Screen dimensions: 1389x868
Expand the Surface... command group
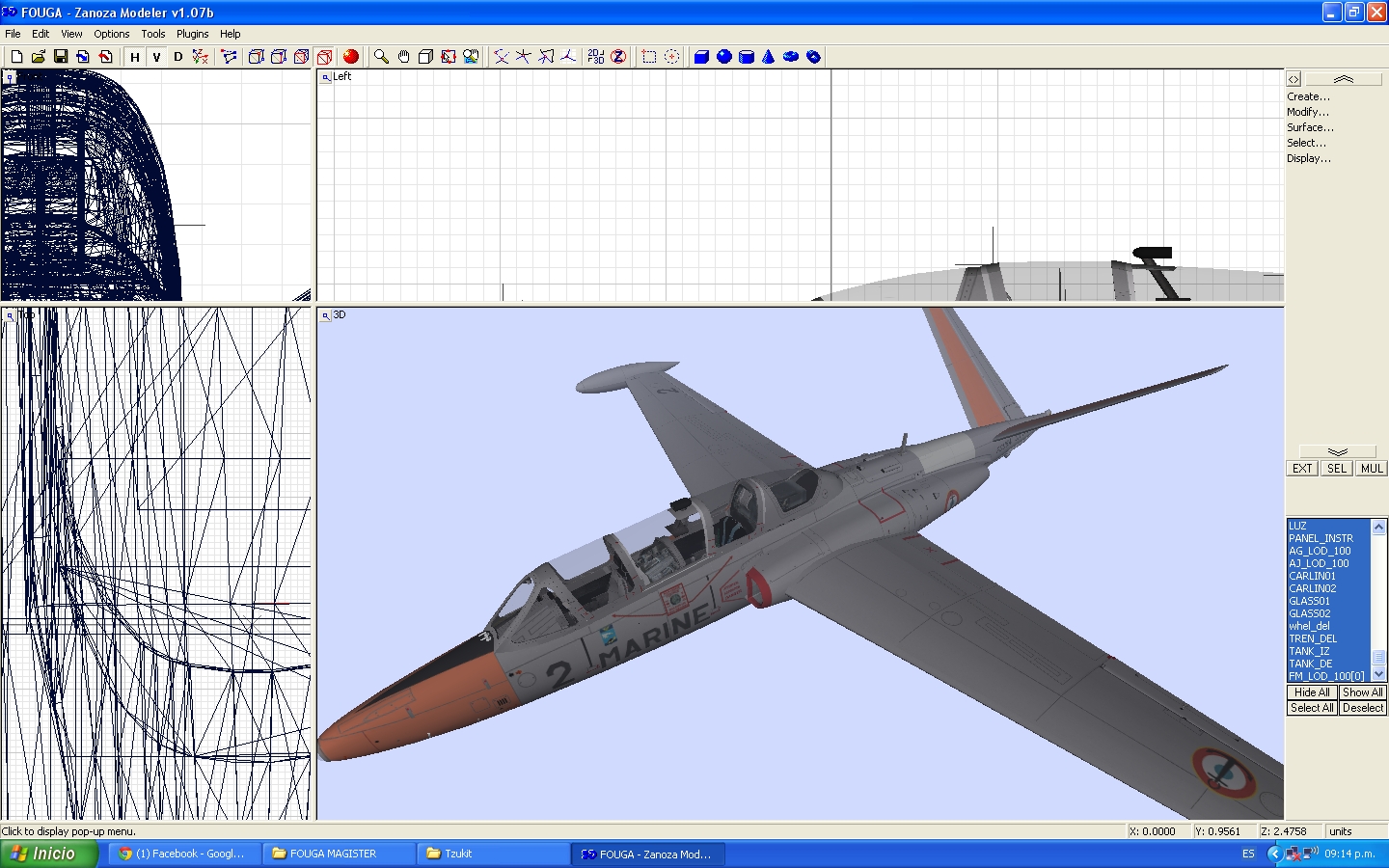pyautogui.click(x=1310, y=127)
